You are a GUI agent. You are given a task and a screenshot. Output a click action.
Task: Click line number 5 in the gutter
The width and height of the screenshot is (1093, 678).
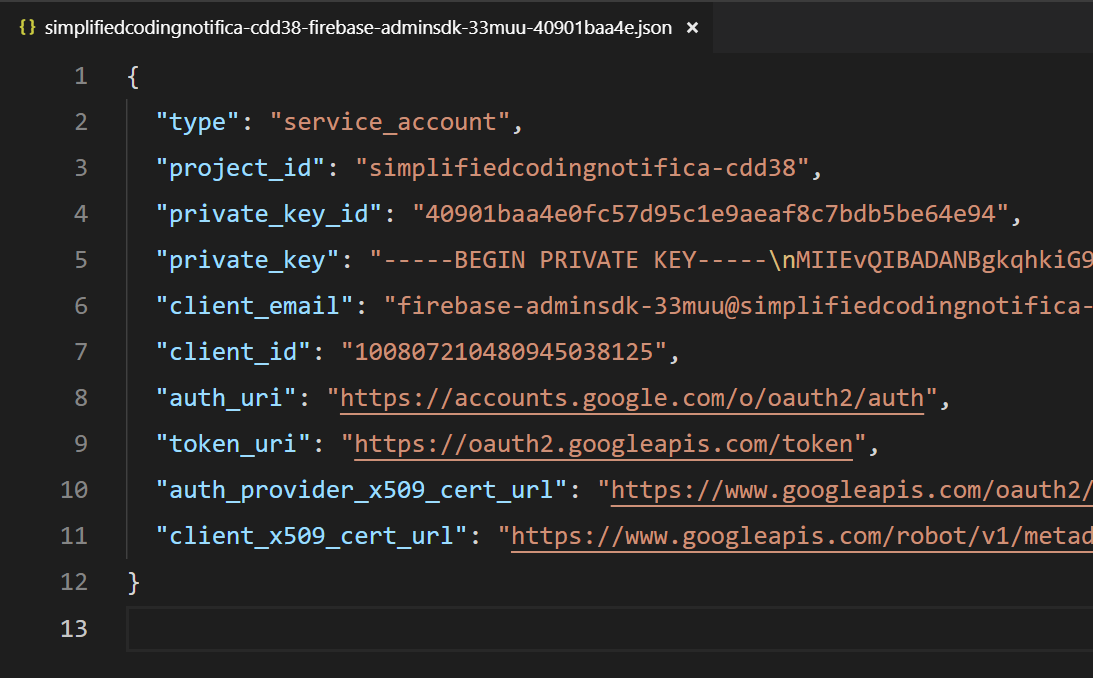[x=80, y=260]
